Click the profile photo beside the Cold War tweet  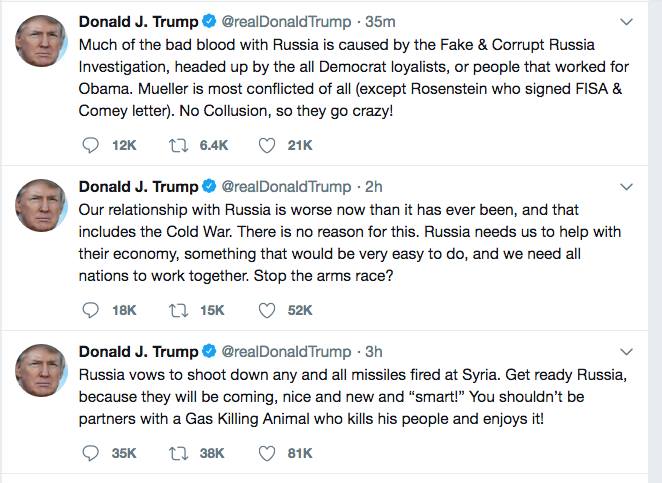coord(41,206)
